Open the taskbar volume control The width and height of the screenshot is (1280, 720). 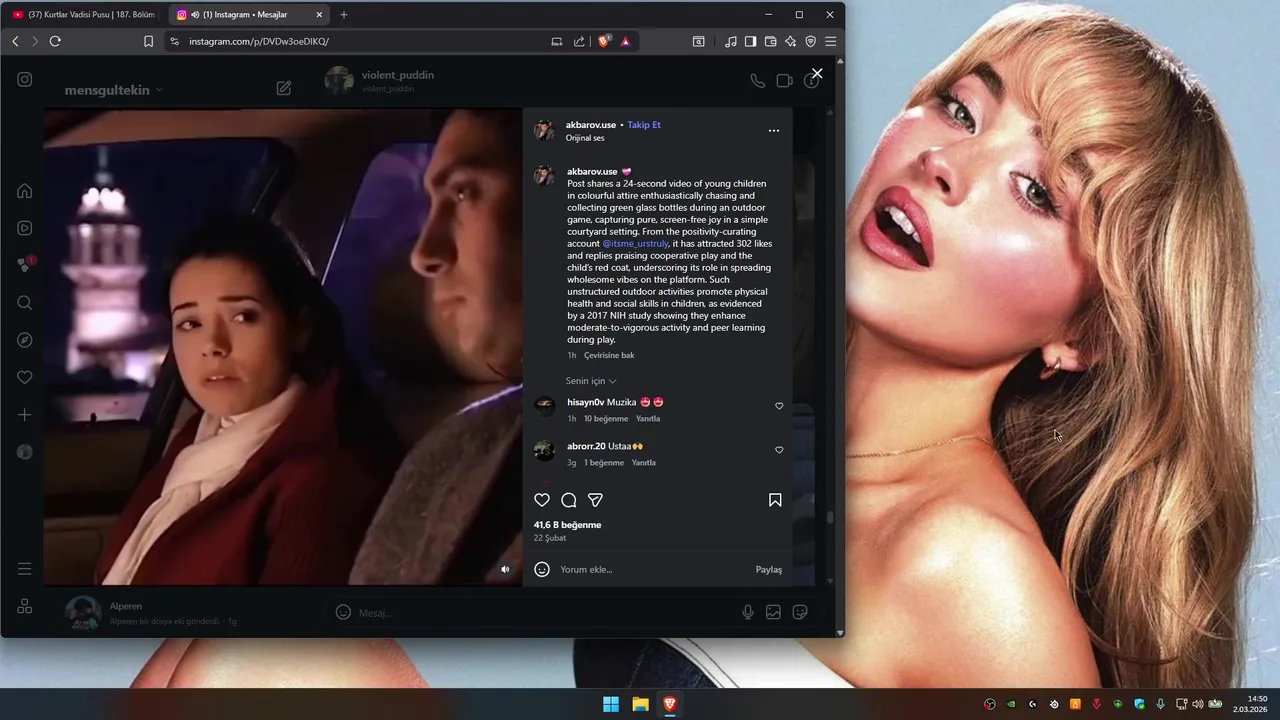pos(1198,704)
